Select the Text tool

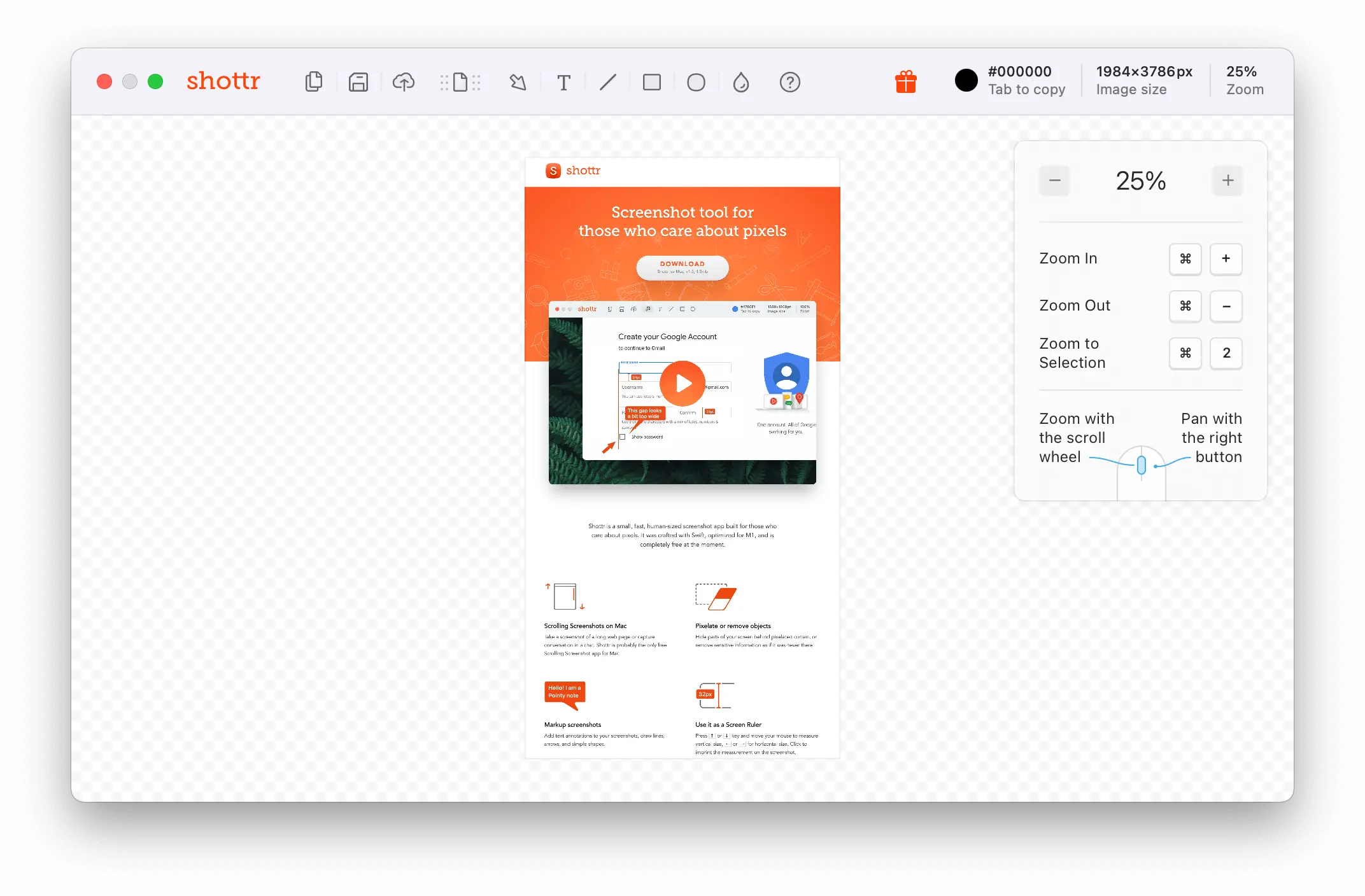[563, 83]
